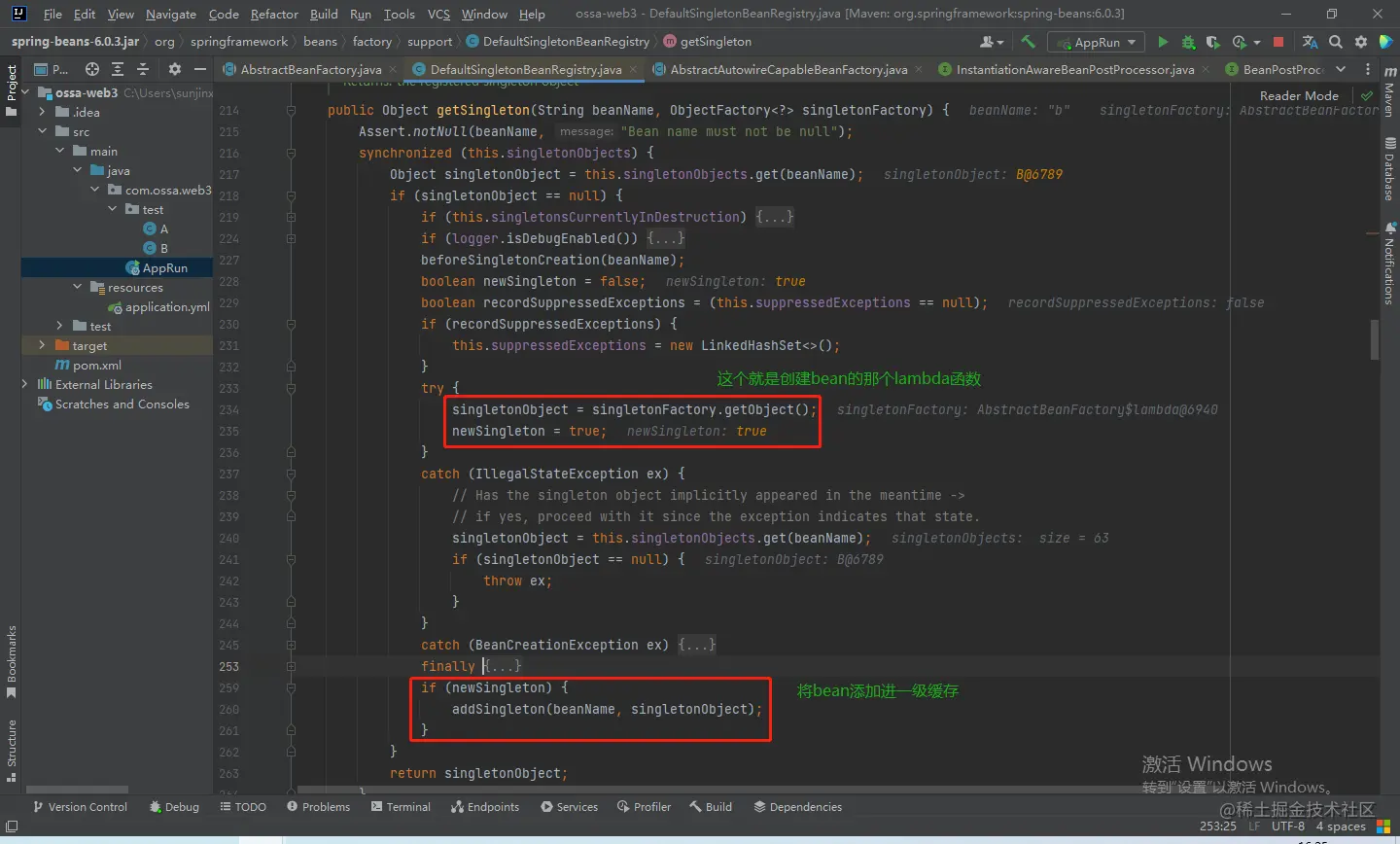Click Project panel horizontal scrollbar

(78, 789)
